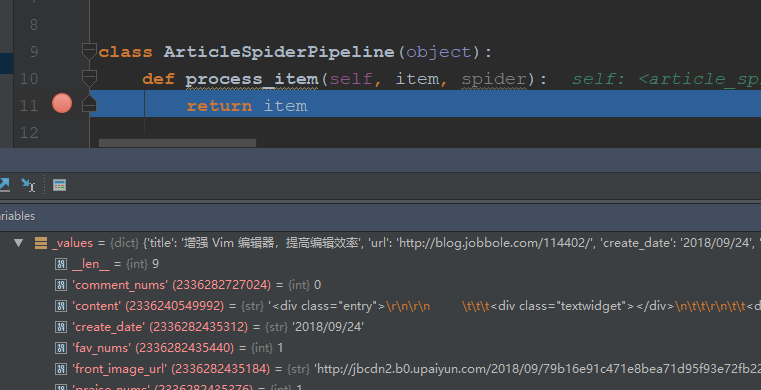Click the inline debug hint 'self: <article_sp'
The image size is (761, 390).
(x=666, y=79)
